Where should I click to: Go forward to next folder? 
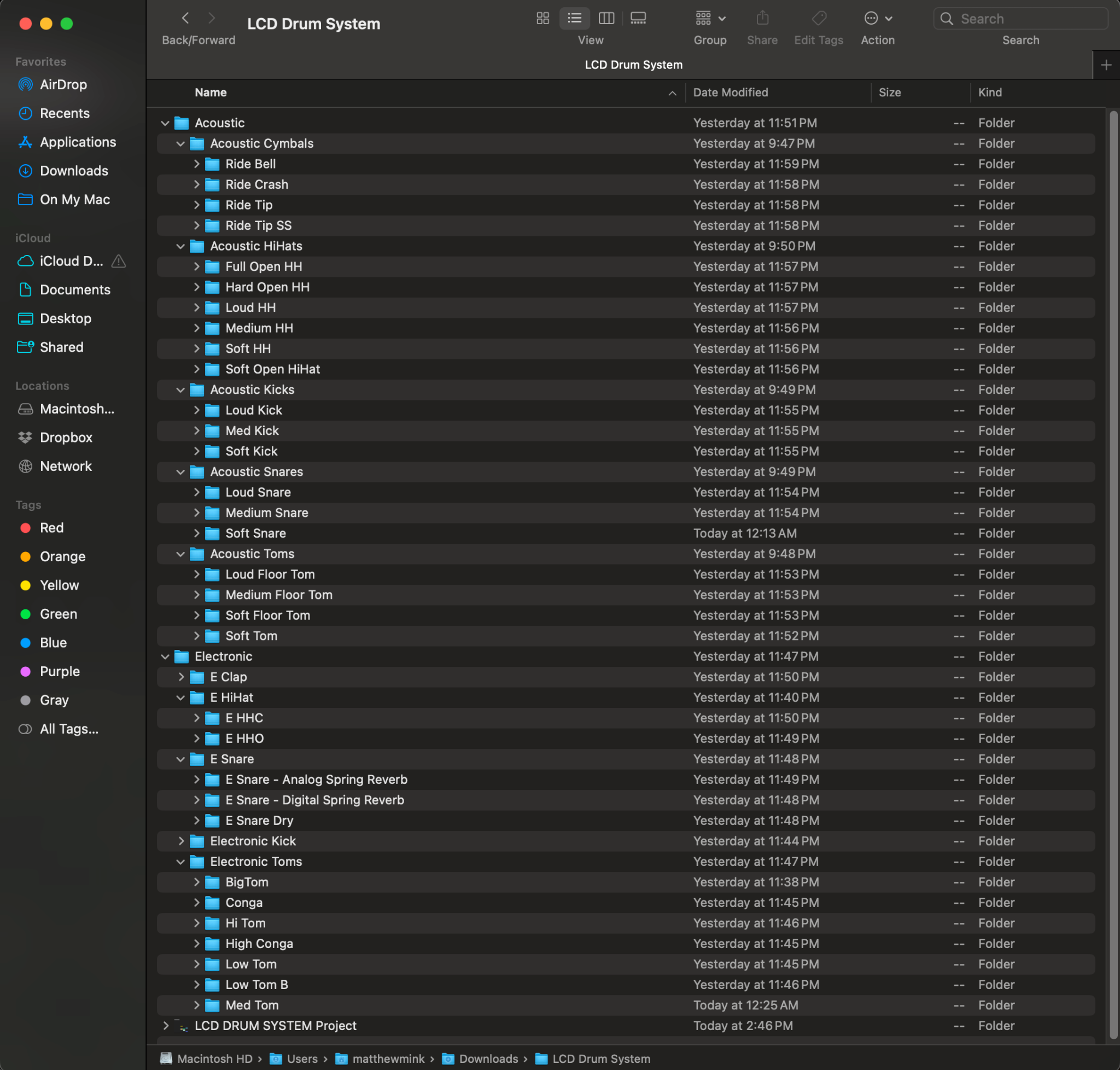pyautogui.click(x=212, y=18)
